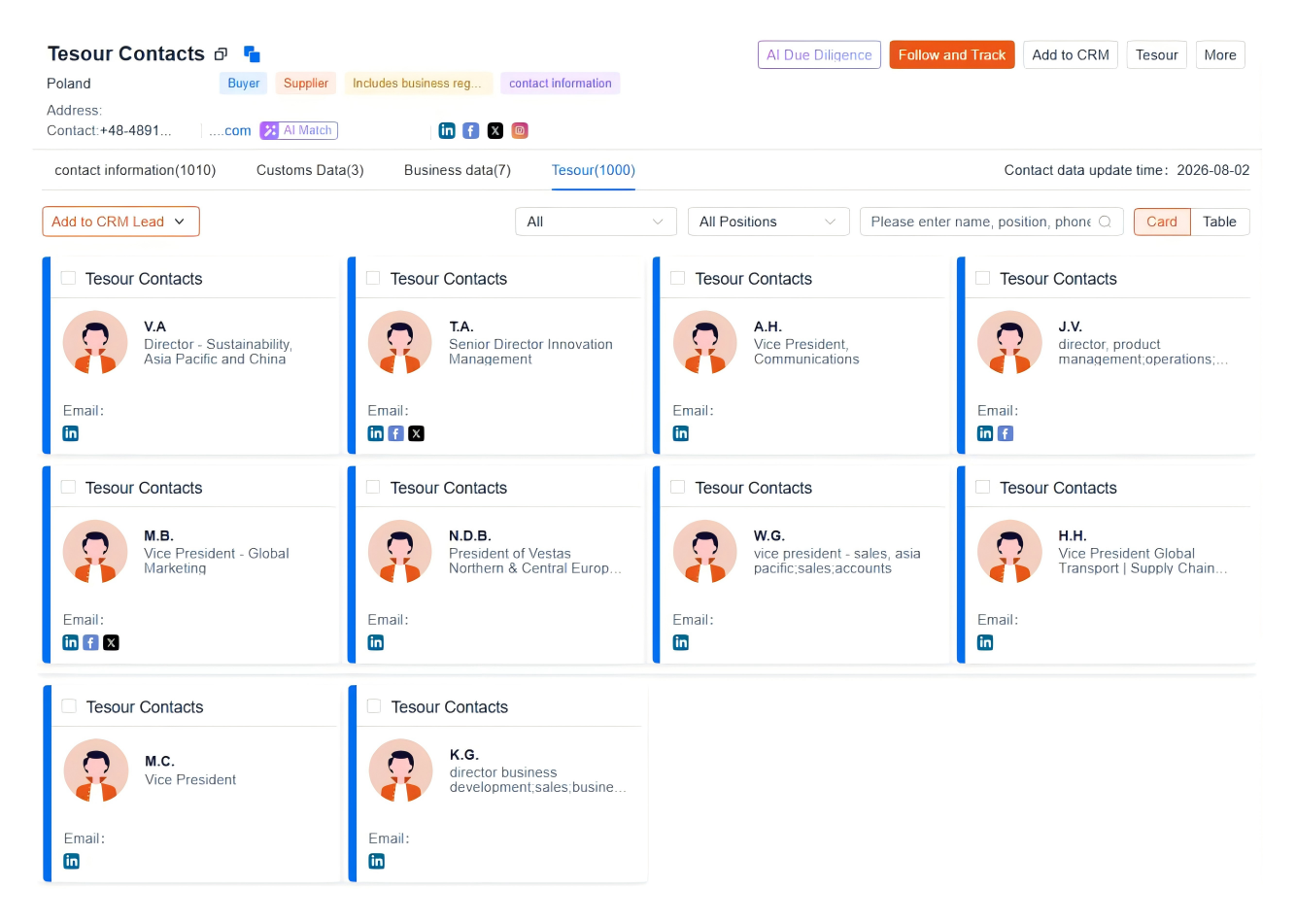The width and height of the screenshot is (1296, 924).
Task: Open H.H.'s LinkedIn profile icon
Action: point(985,642)
